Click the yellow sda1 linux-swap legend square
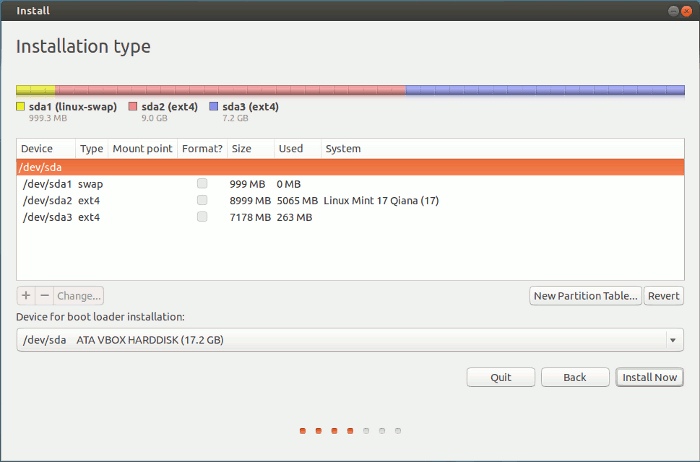The height and width of the screenshot is (462, 700). pyautogui.click(x=21, y=106)
